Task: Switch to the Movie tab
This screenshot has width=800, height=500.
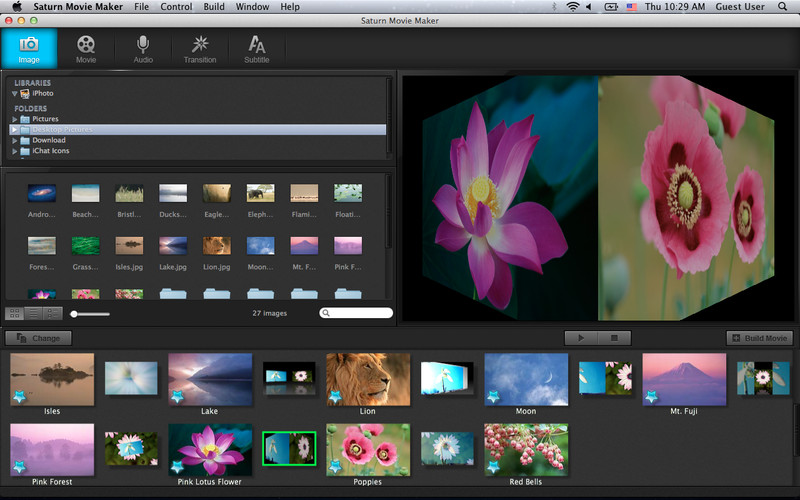Action: [86, 48]
